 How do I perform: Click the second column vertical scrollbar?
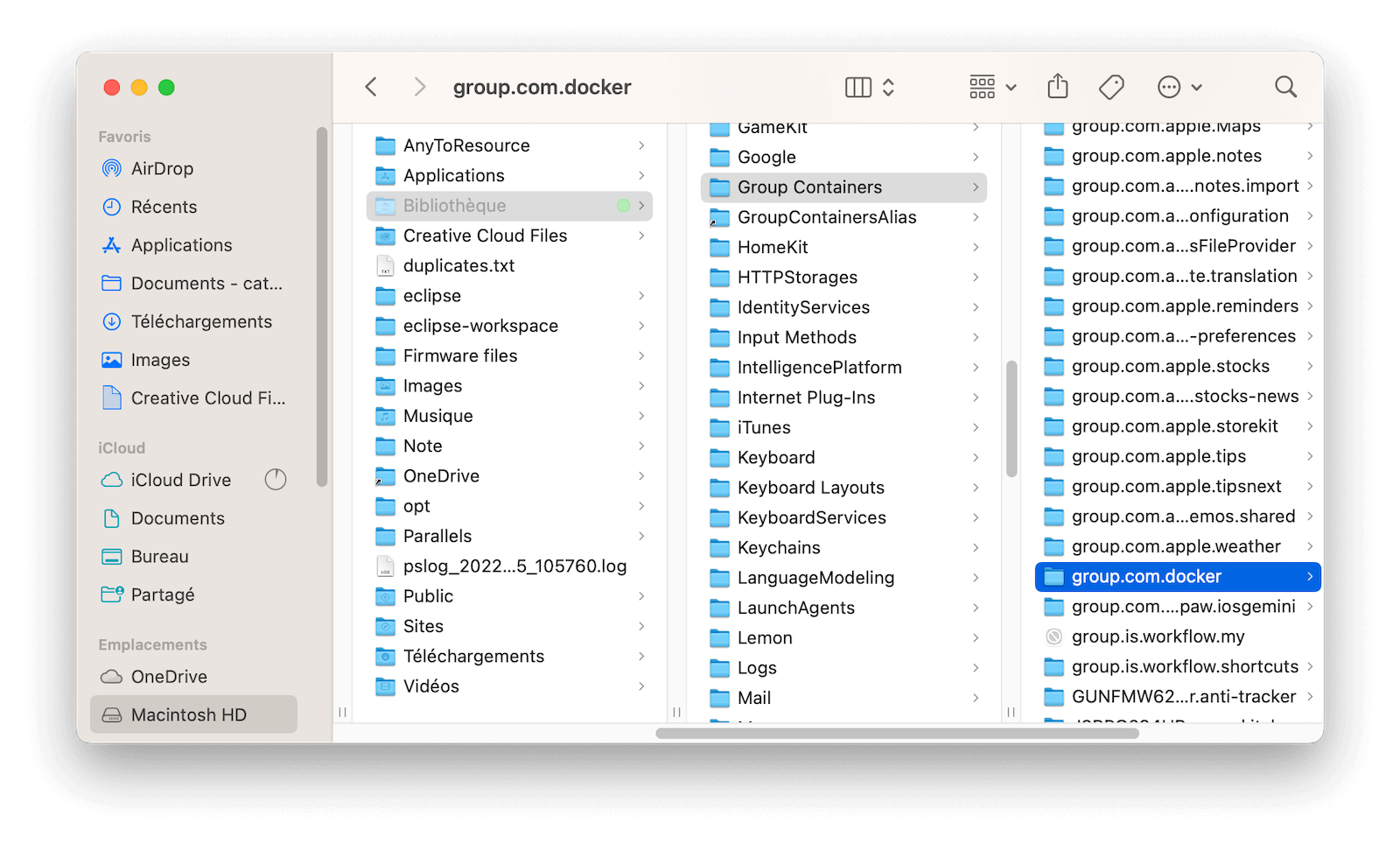coord(1011,418)
